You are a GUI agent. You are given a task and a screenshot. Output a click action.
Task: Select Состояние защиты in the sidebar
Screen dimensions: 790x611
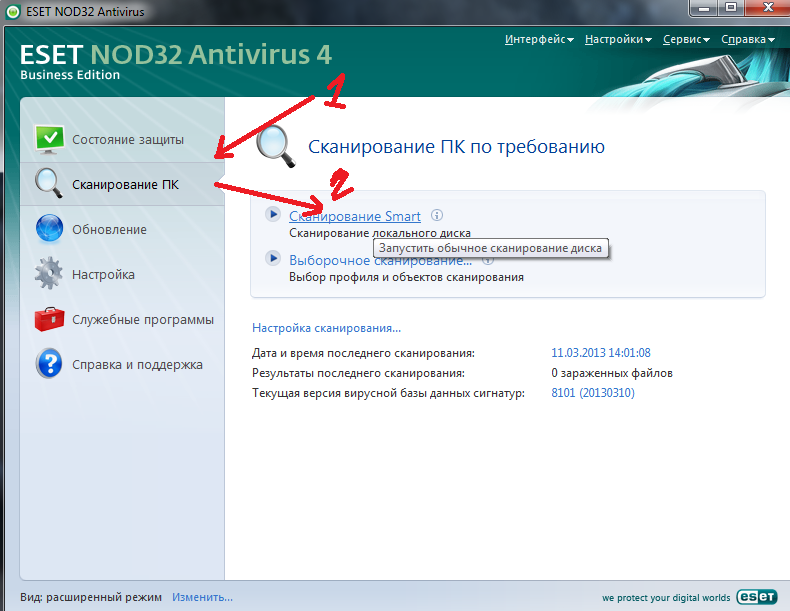(128, 140)
